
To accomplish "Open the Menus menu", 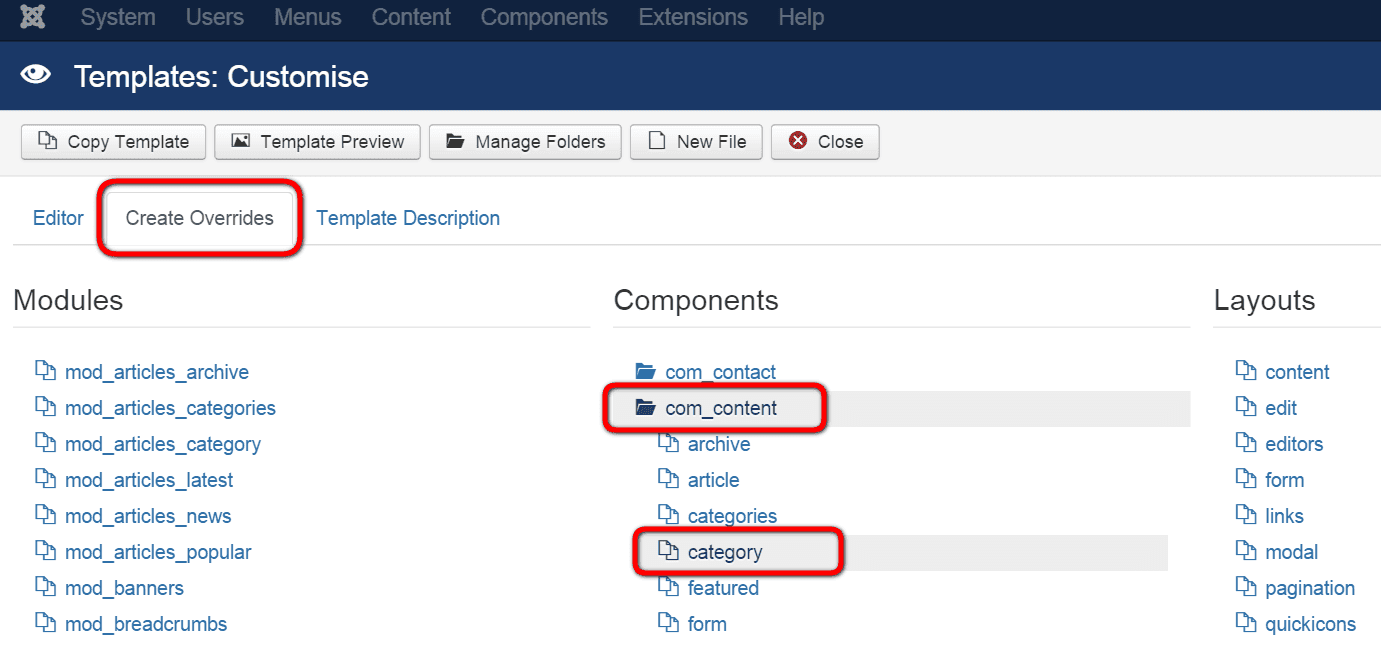I will pyautogui.click(x=308, y=17).
